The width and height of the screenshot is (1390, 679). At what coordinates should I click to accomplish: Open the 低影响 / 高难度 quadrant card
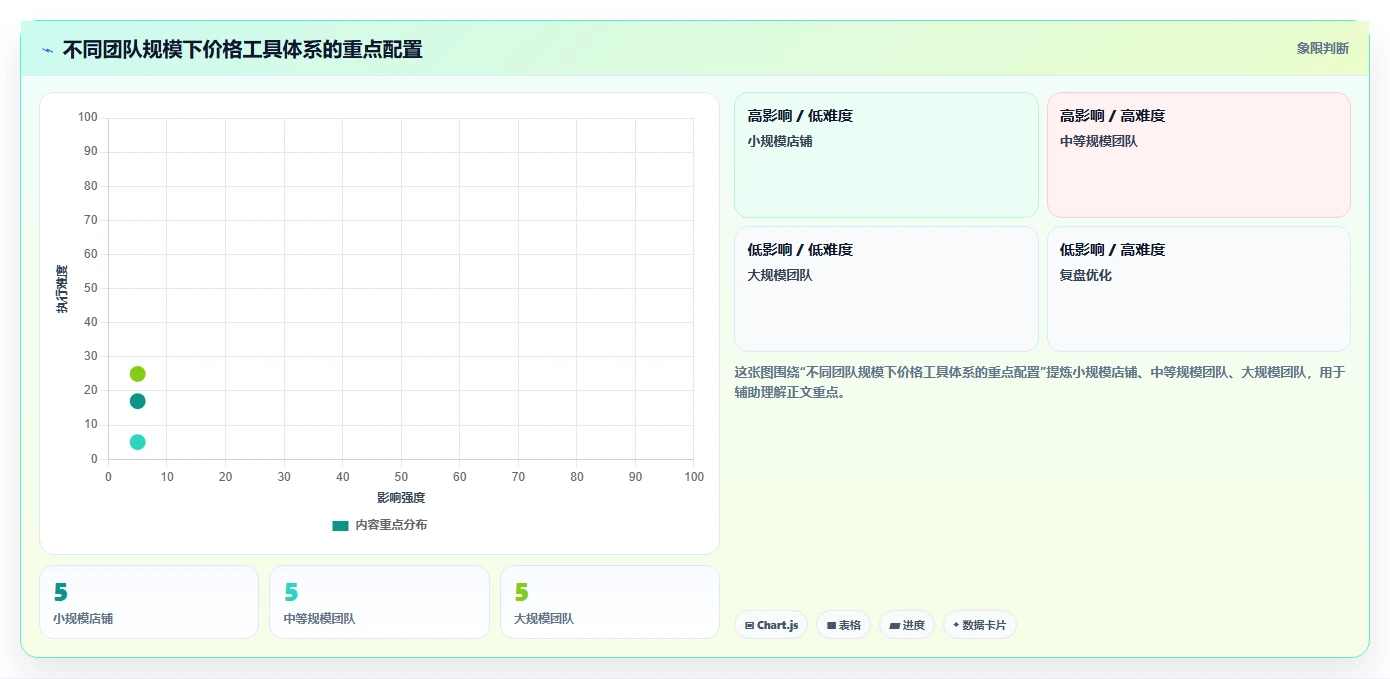coord(1198,289)
